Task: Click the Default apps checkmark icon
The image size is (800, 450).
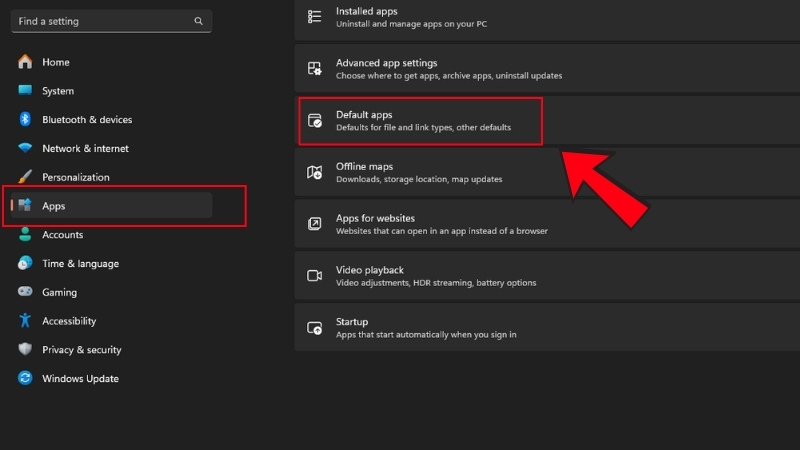Action: coord(315,120)
